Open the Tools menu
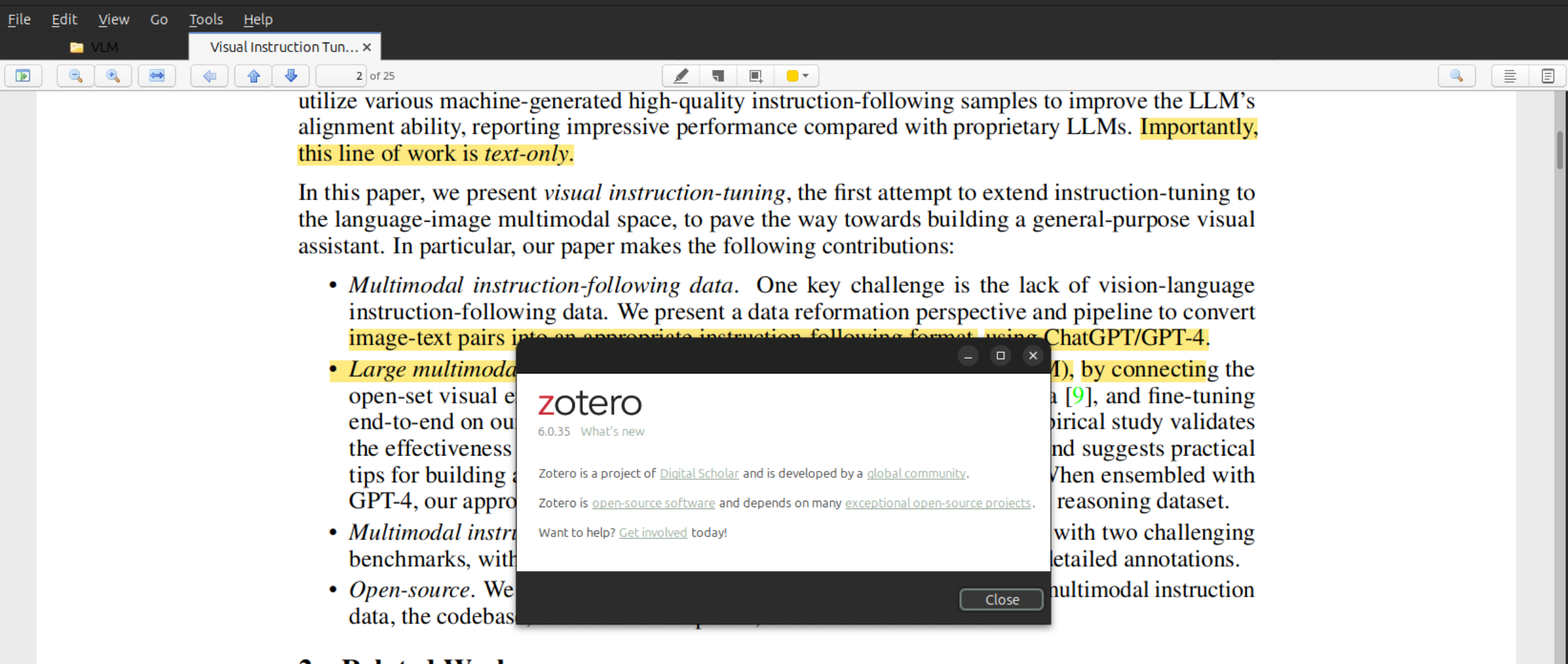The width and height of the screenshot is (1568, 664). pos(206,19)
